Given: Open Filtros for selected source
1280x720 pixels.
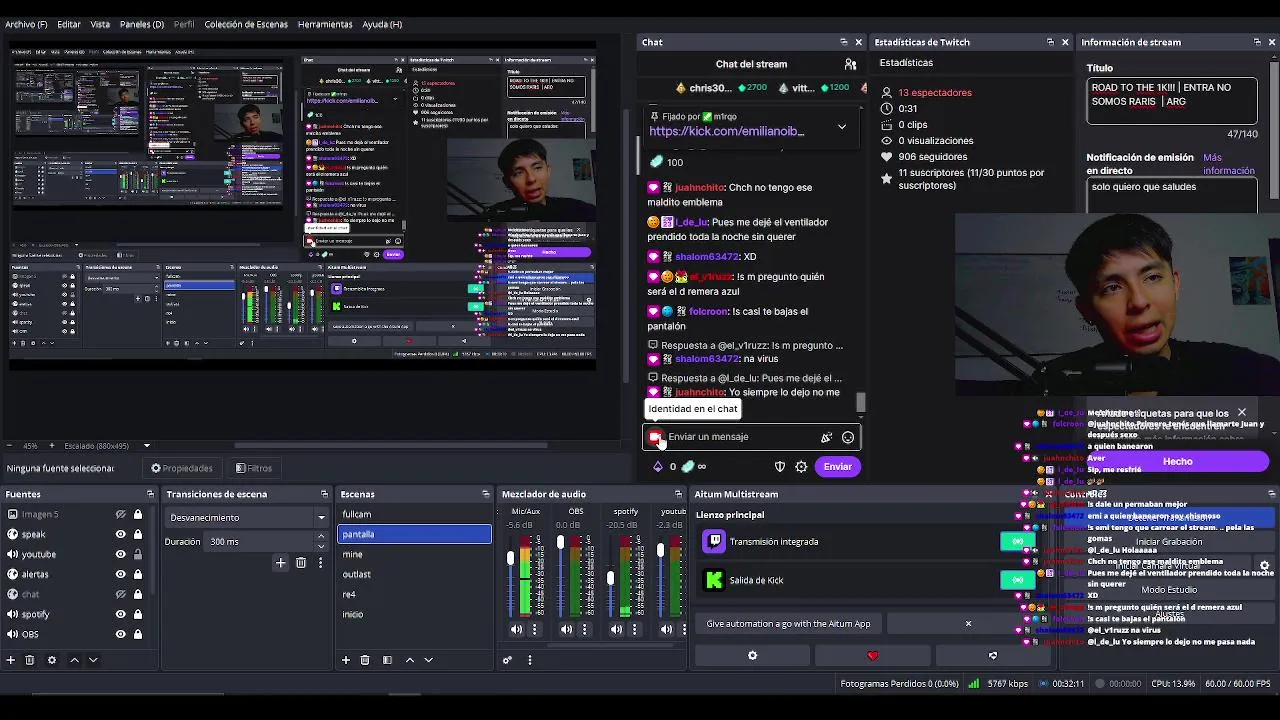Looking at the screenshot, I should (x=254, y=468).
